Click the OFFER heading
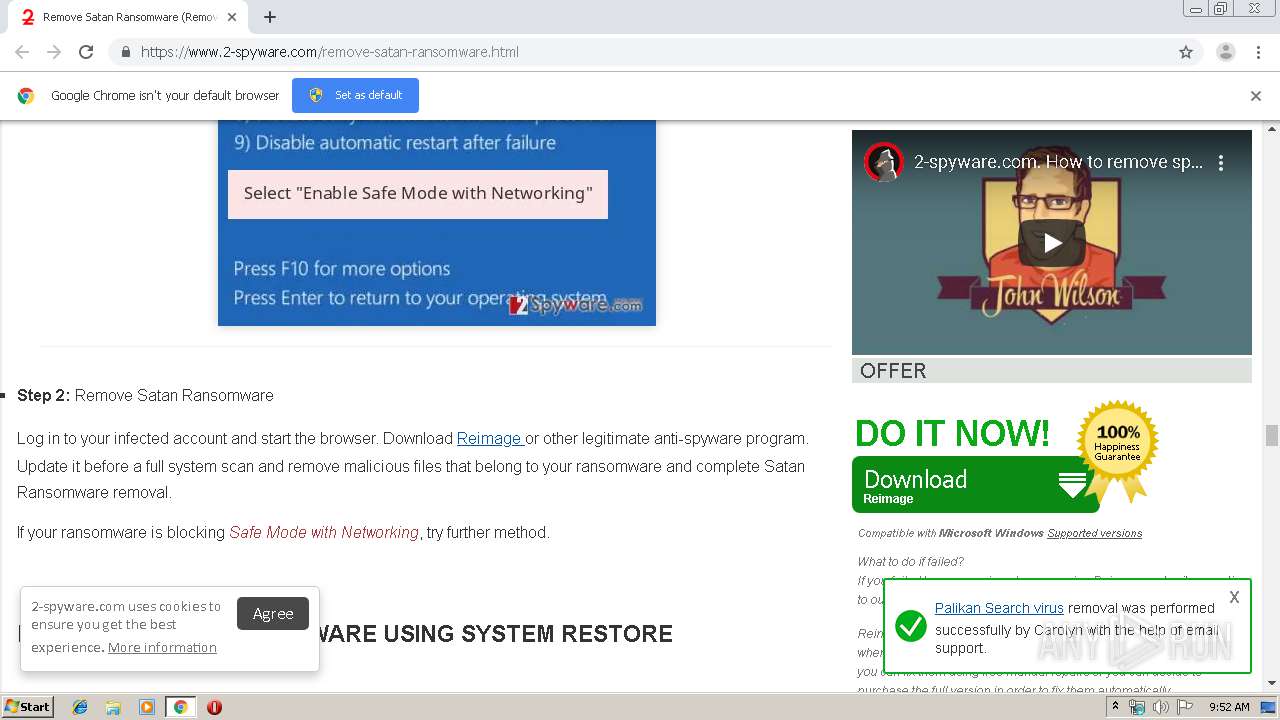 pos(893,371)
